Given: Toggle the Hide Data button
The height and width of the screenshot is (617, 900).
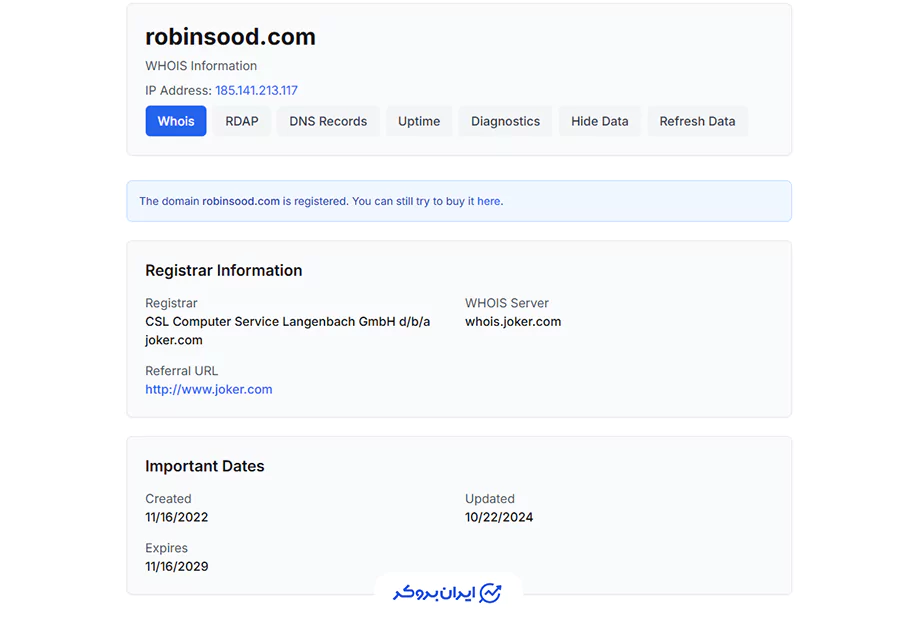Looking at the screenshot, I should (600, 121).
